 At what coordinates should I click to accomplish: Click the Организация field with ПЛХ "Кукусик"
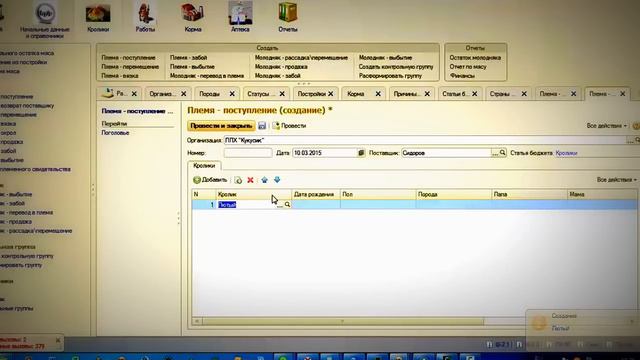(425, 140)
